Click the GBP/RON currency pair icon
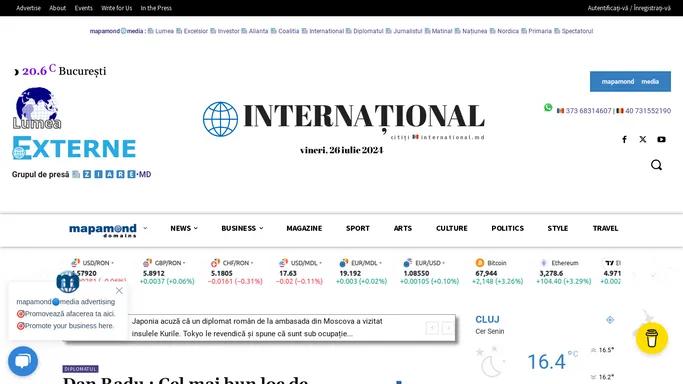Image resolution: width=683 pixels, height=384 pixels. coord(147,263)
